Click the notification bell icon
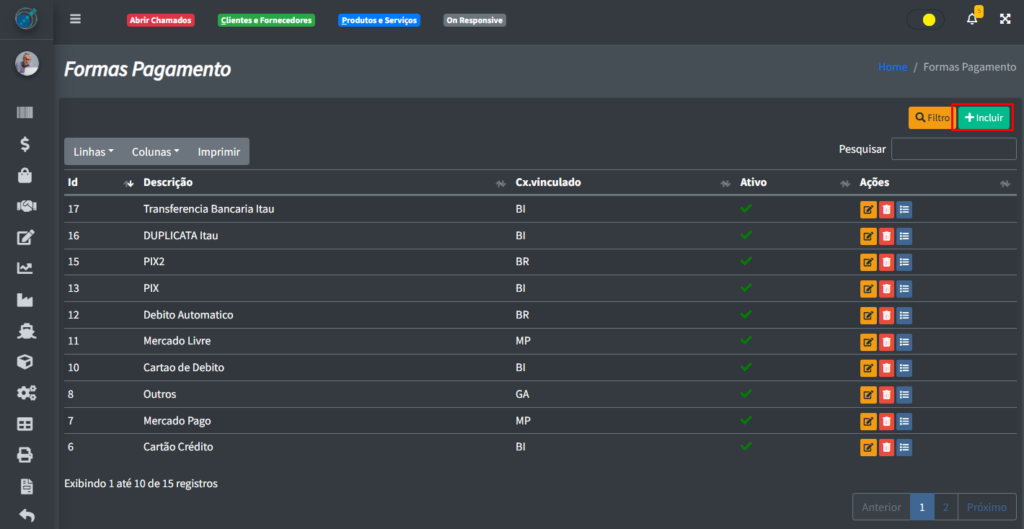This screenshot has width=1024, height=529. click(972, 19)
